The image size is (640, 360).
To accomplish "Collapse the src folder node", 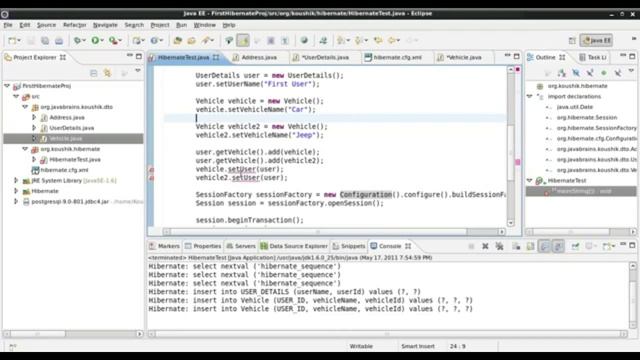I will tap(16, 96).
